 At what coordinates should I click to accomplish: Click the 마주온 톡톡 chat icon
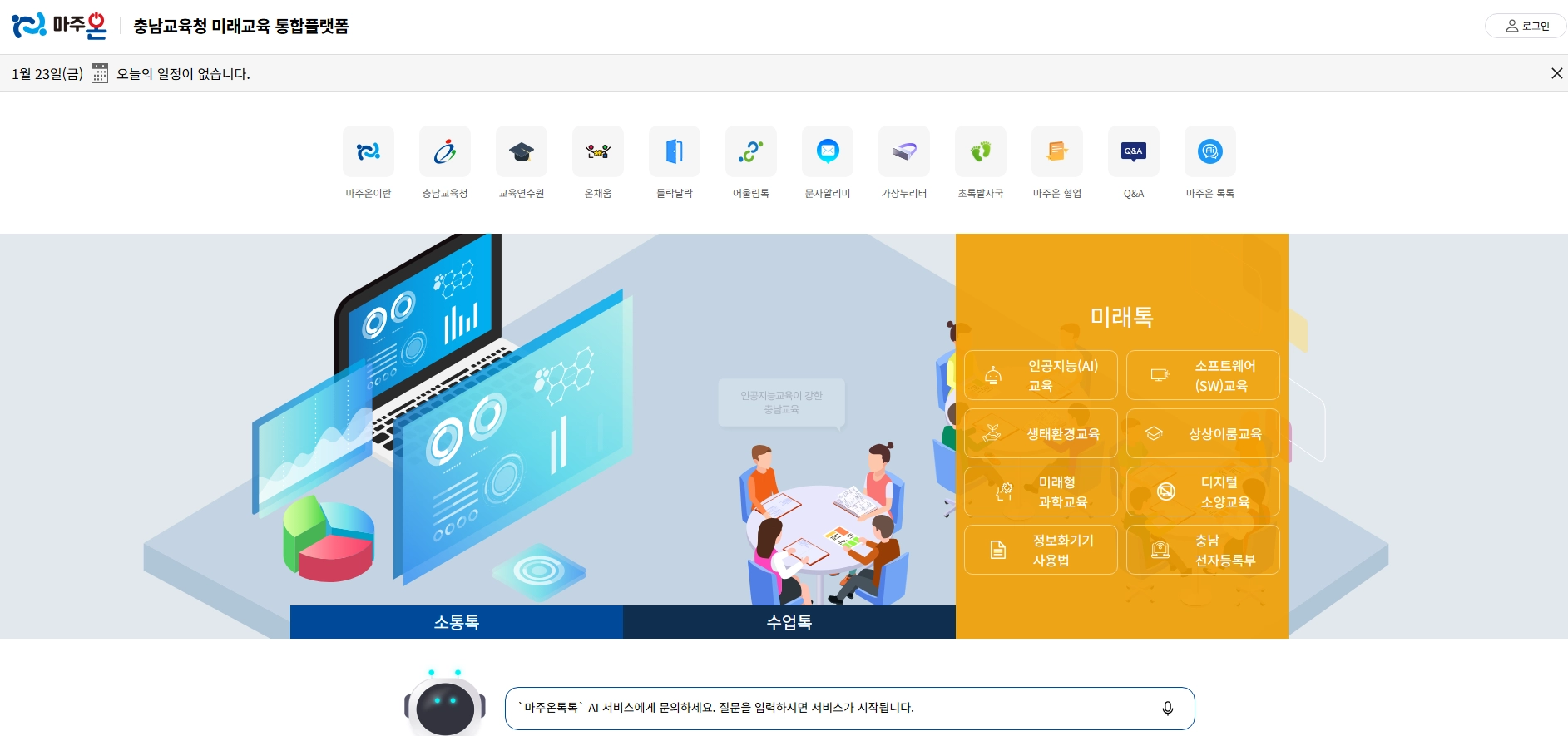(x=1210, y=151)
